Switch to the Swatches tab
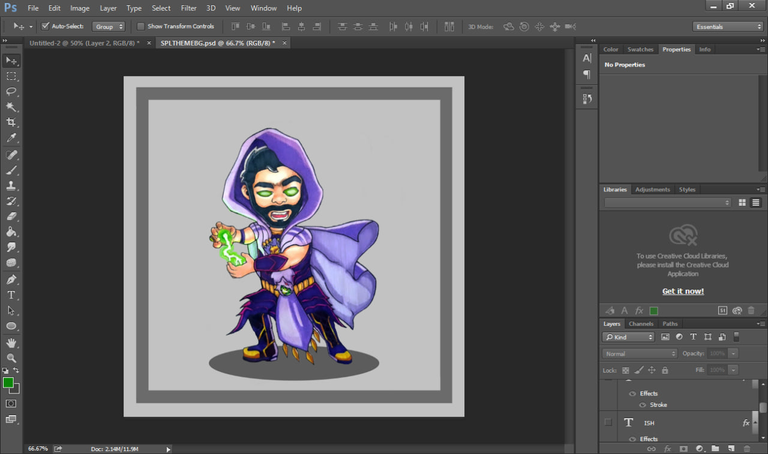This screenshot has width=768, height=454. pos(640,49)
